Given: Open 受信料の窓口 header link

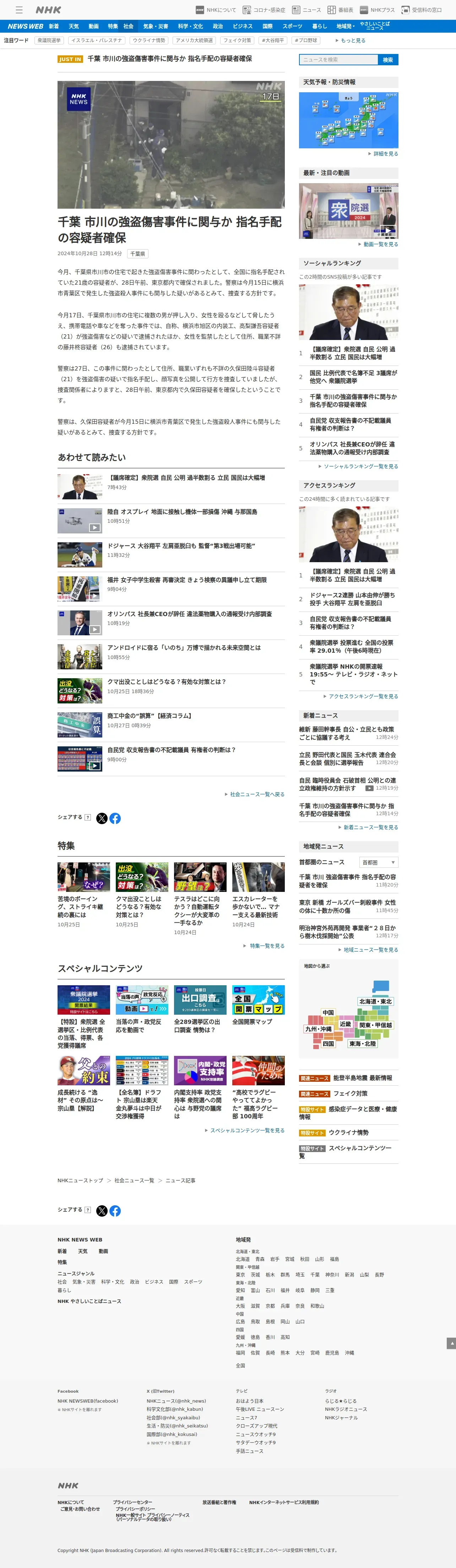Looking at the screenshot, I should (422, 10).
